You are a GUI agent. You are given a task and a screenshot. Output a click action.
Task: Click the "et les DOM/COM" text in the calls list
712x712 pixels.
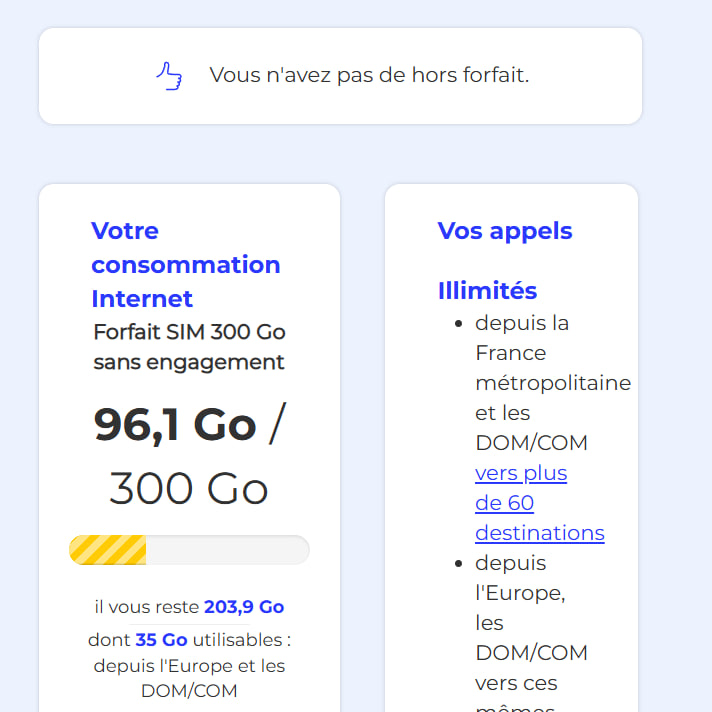531,427
